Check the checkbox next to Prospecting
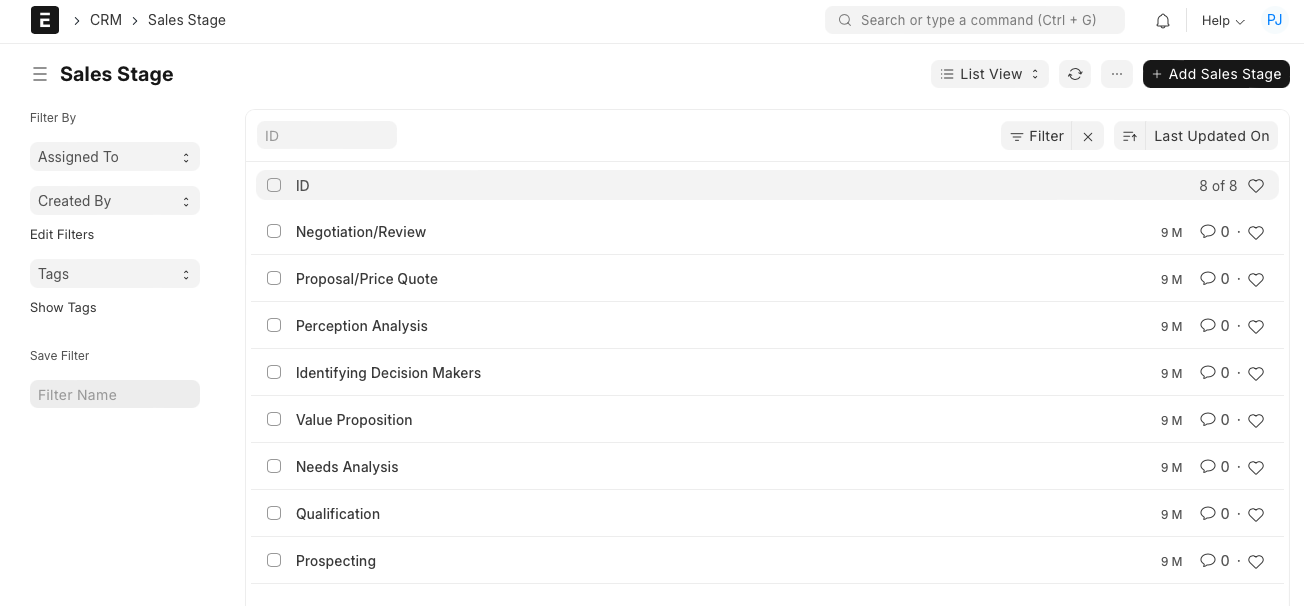The image size is (1304, 606). pyautogui.click(x=274, y=560)
